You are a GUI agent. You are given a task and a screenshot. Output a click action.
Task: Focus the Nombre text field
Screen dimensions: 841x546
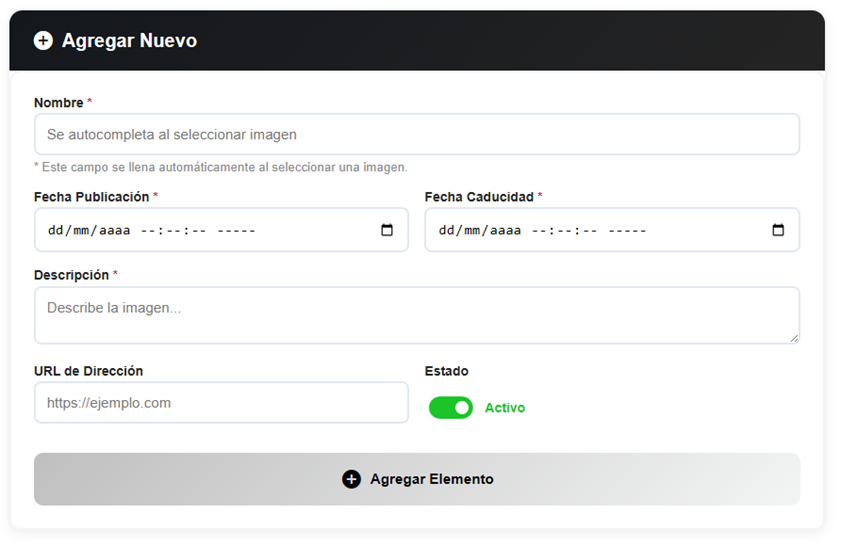[x=416, y=134]
